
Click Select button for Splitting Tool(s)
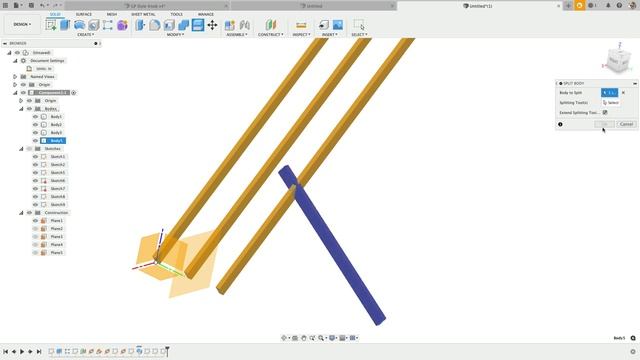pyautogui.click(x=611, y=103)
